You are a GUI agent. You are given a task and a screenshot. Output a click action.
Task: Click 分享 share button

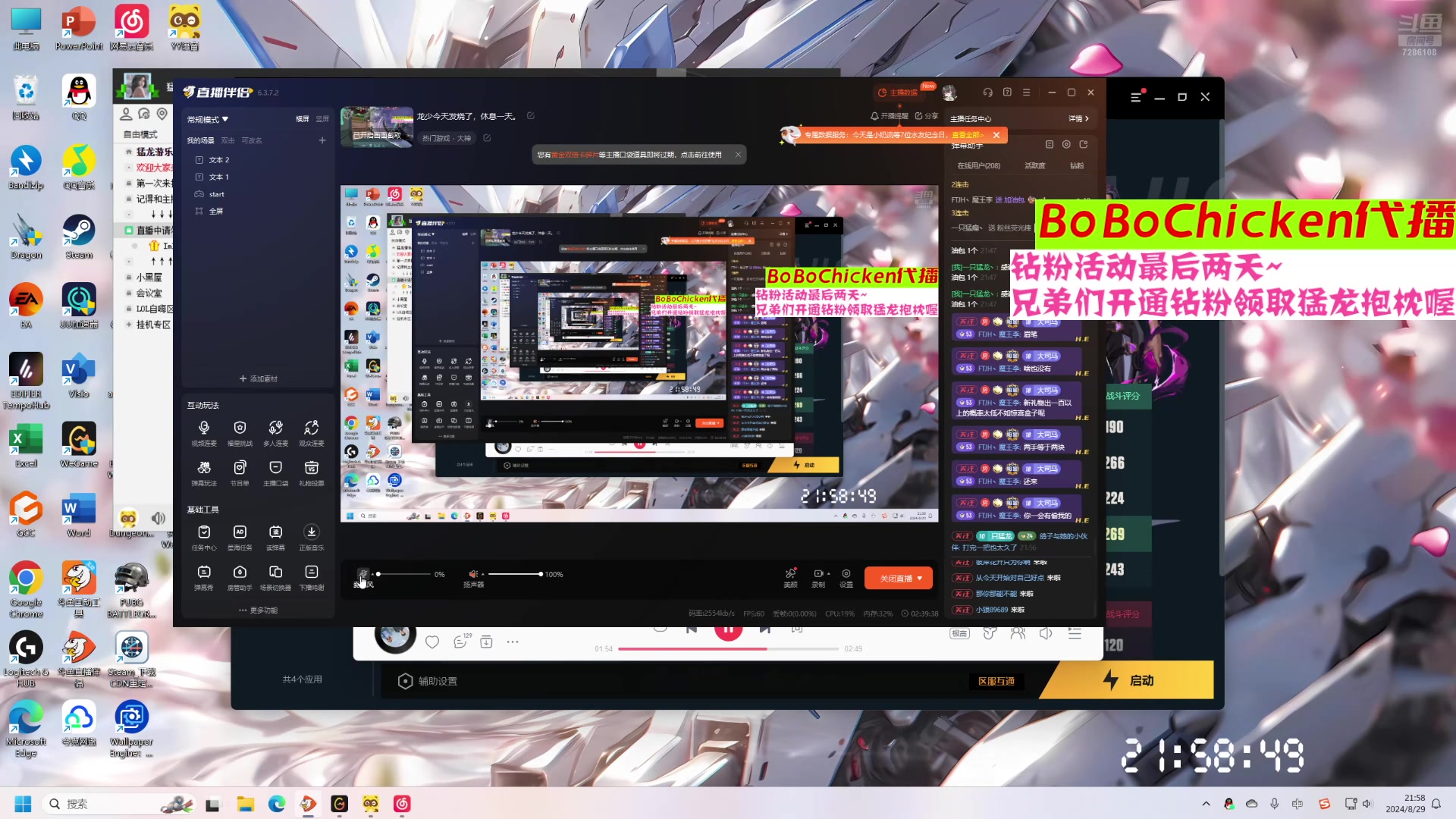[x=927, y=116]
